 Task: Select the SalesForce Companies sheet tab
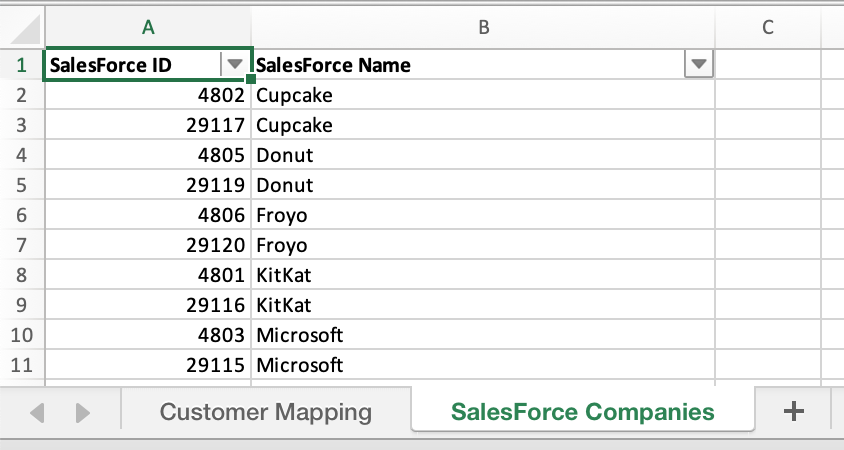583,412
